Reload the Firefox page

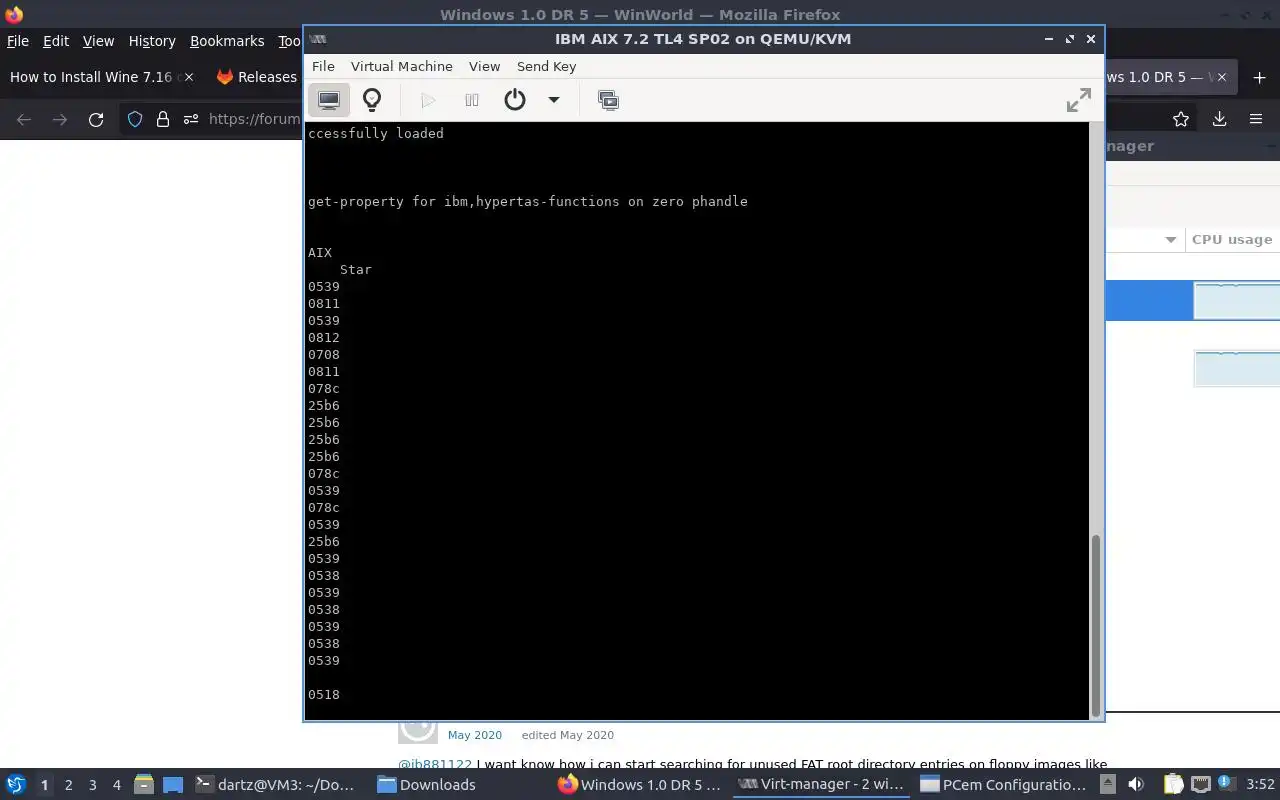tap(96, 119)
